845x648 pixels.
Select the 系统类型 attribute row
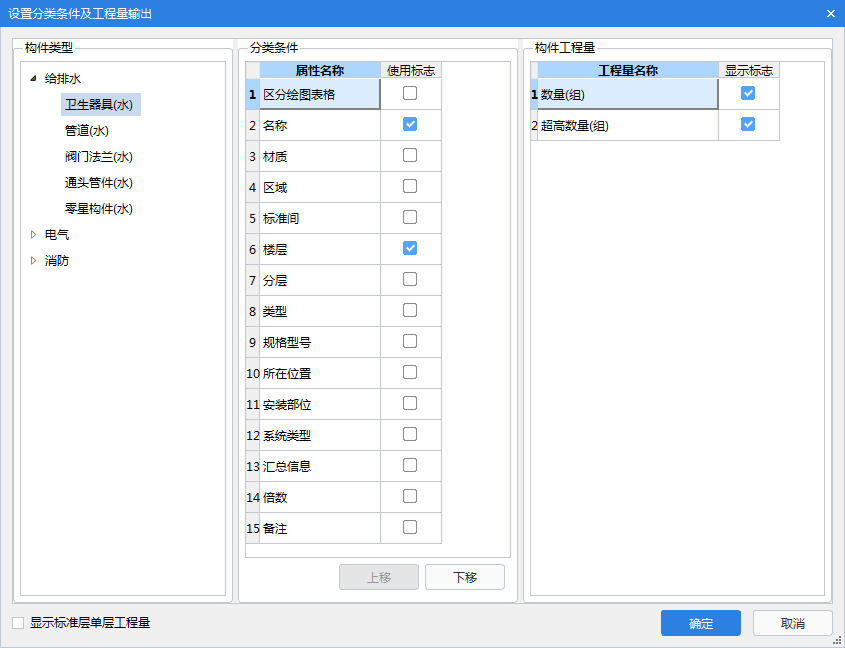coord(319,435)
